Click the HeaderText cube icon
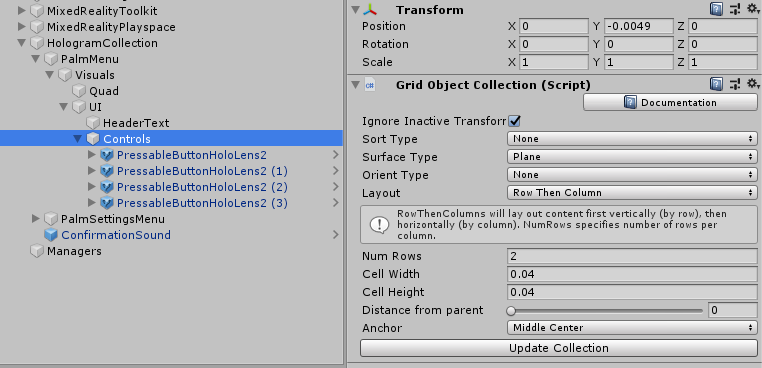This screenshot has height=368, width=762. (93, 123)
